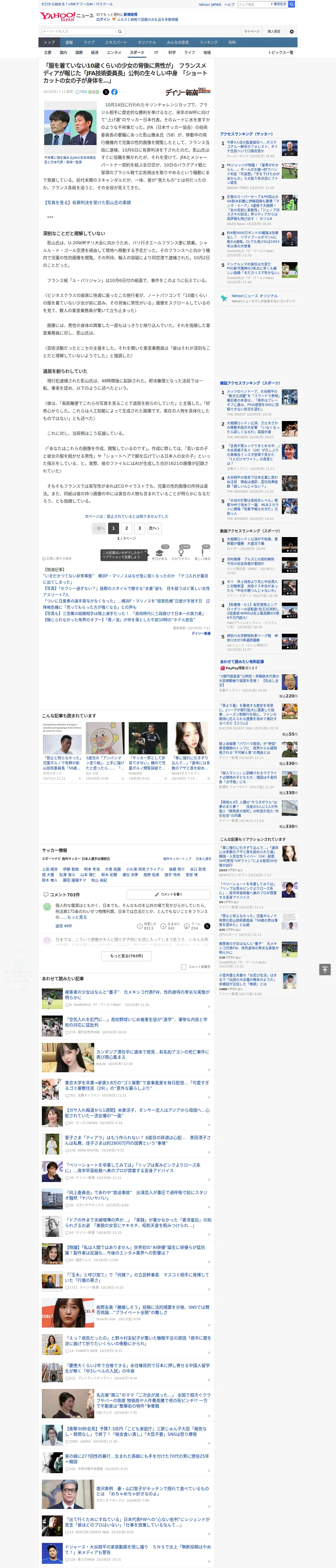Open the settings gear icon
The width and height of the screenshot is (336, 1568).
pyautogui.click(x=292, y=31)
